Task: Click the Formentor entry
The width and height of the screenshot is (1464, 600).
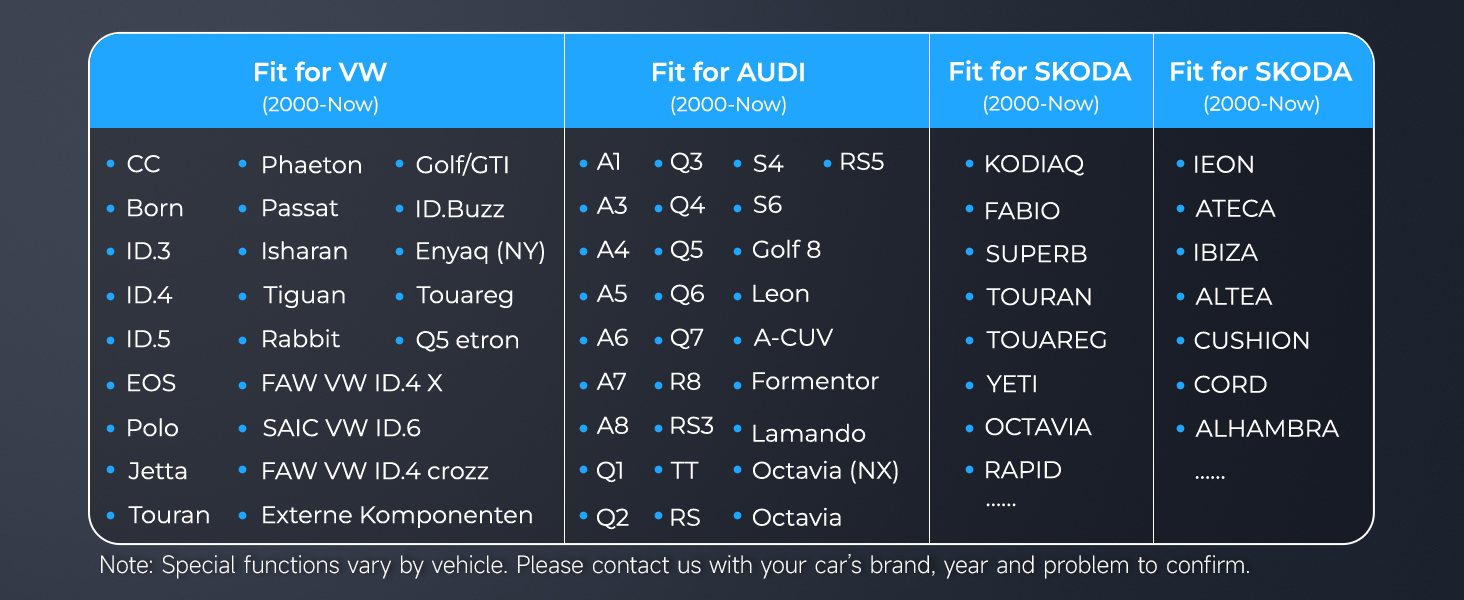Action: tap(814, 381)
